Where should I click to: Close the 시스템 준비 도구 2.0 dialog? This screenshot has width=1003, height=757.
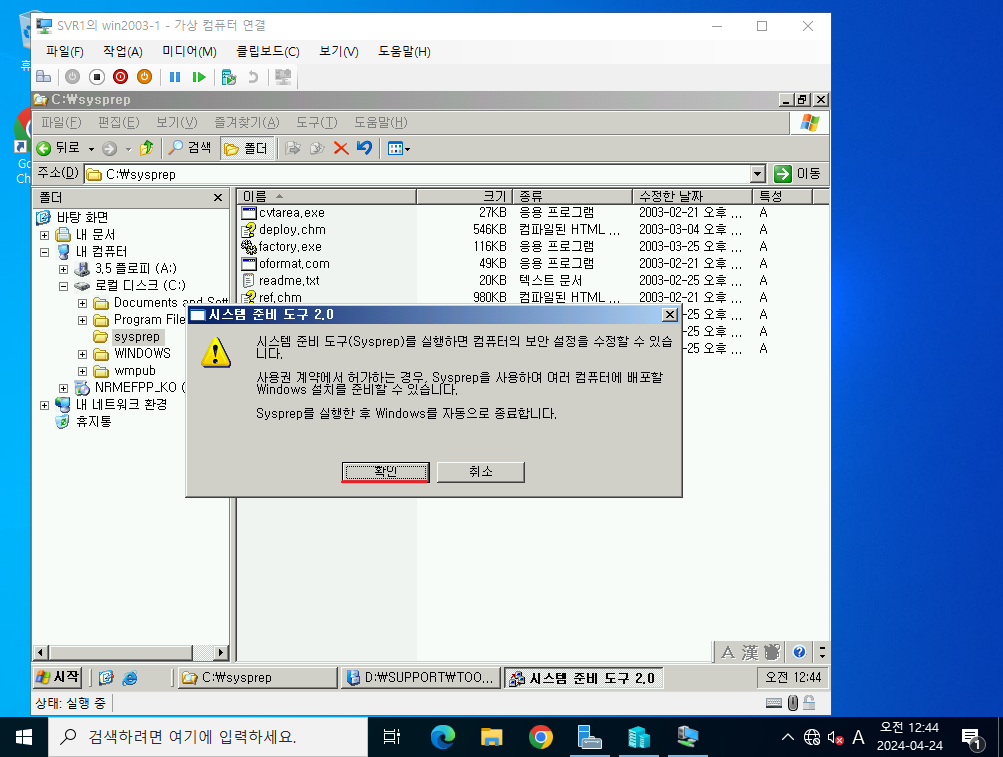(x=669, y=314)
